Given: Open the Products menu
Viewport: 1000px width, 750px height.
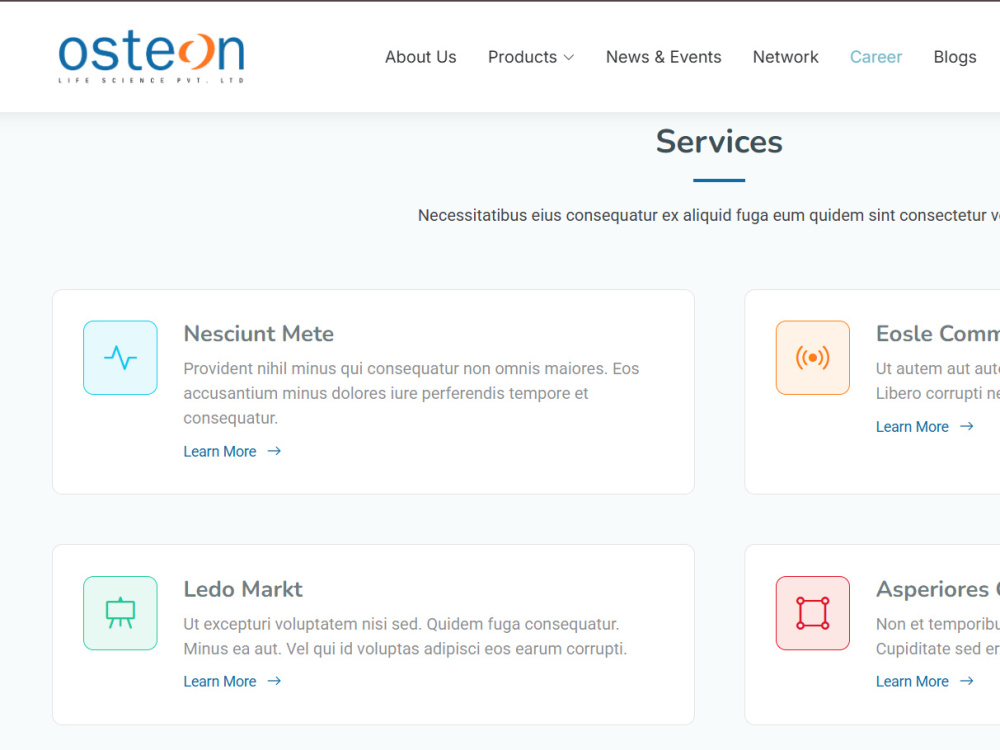Looking at the screenshot, I should 531,57.
